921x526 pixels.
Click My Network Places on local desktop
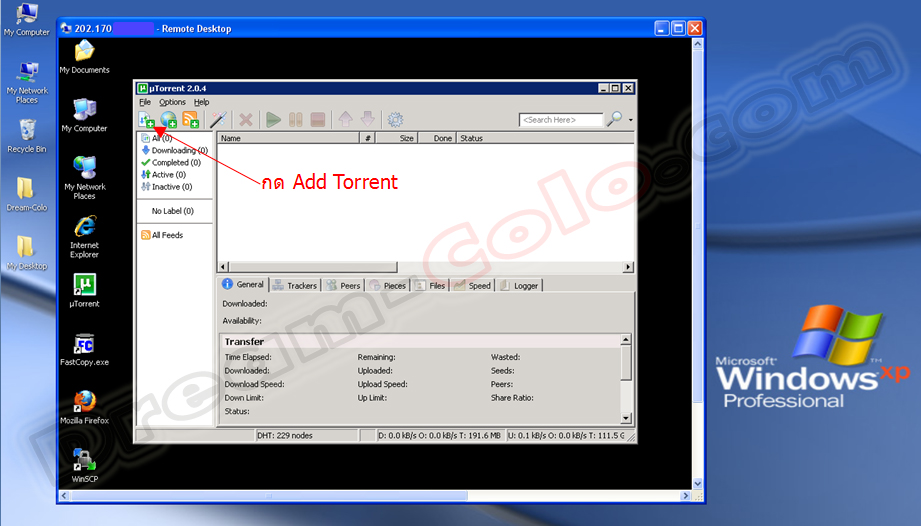[x=27, y=82]
